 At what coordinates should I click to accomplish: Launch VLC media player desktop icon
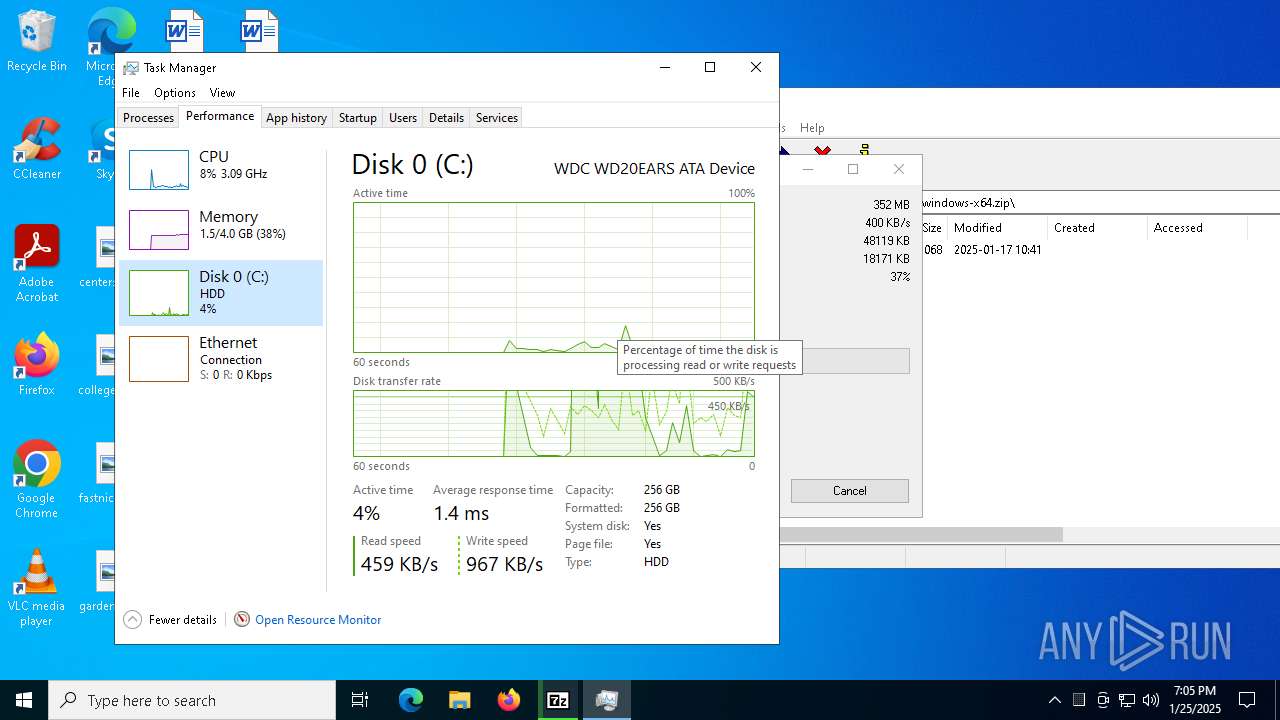click(36, 588)
